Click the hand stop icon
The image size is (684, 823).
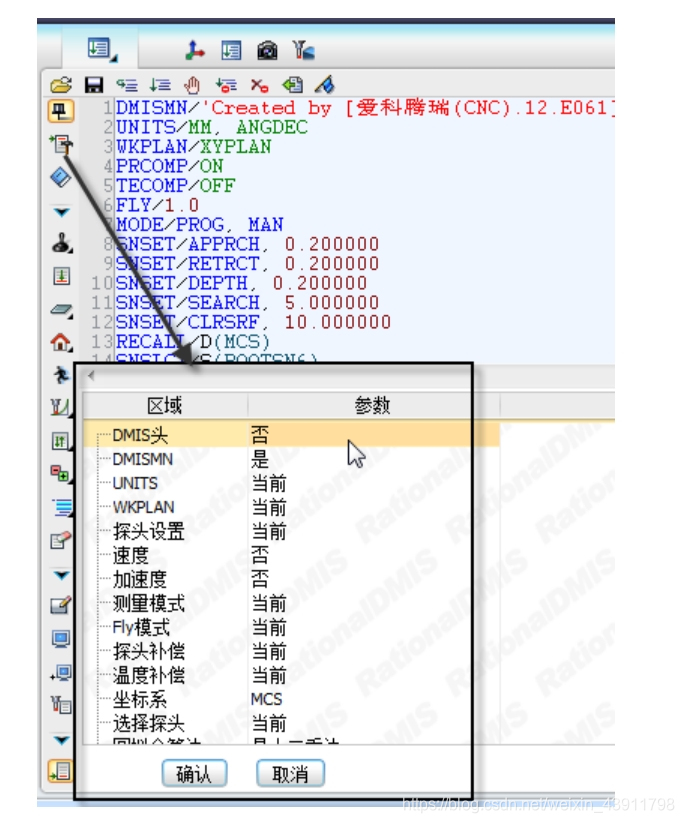[192, 85]
